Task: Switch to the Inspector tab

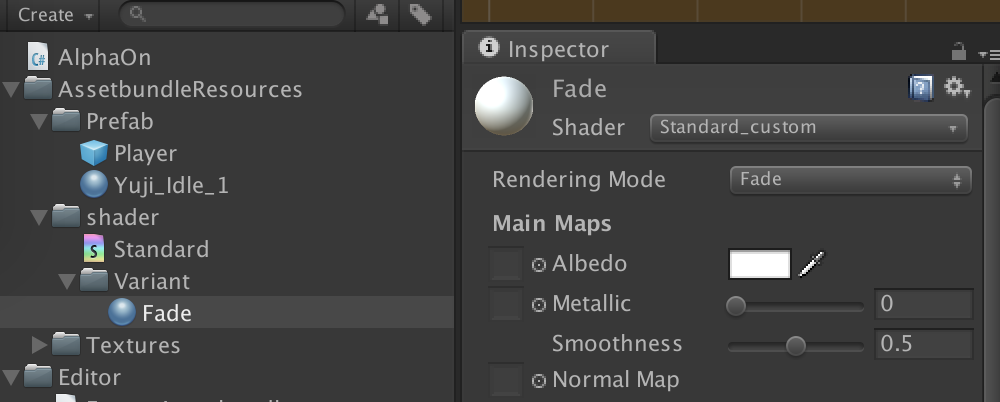Action: click(x=559, y=48)
